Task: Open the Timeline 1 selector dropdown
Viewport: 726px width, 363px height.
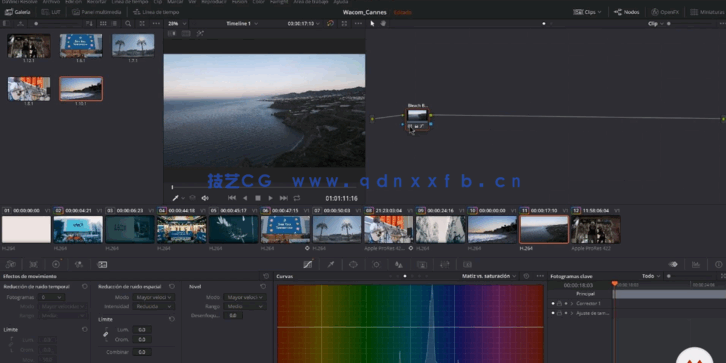Action: [242, 23]
